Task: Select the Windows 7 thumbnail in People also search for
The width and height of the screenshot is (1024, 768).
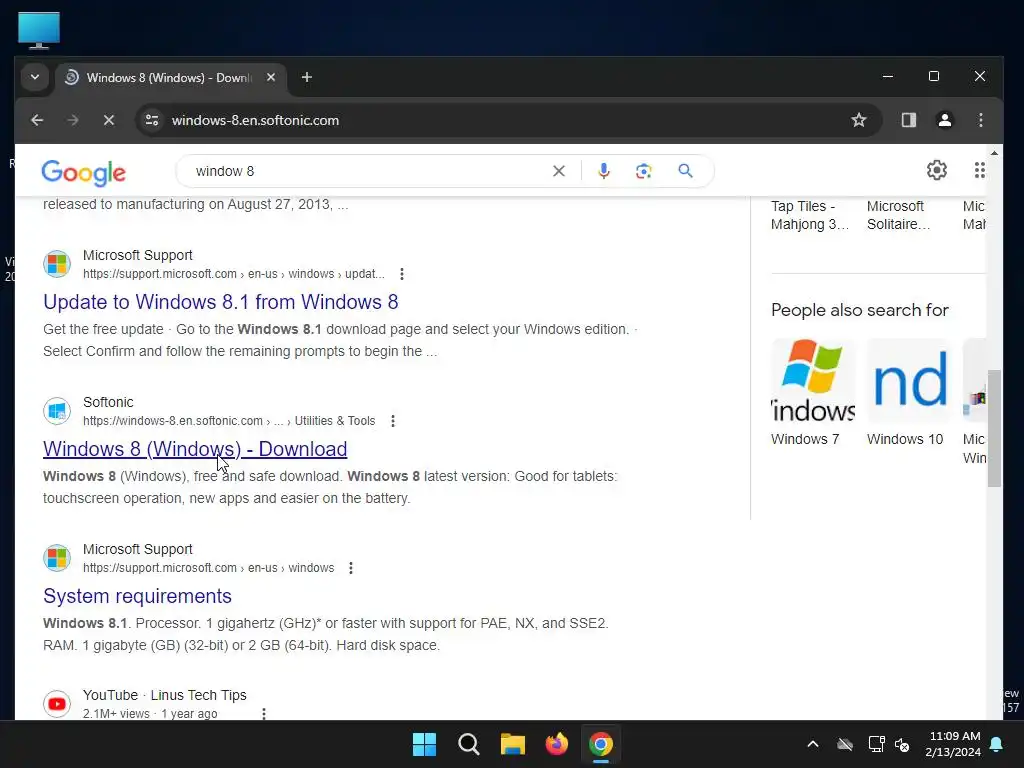Action: (813, 381)
